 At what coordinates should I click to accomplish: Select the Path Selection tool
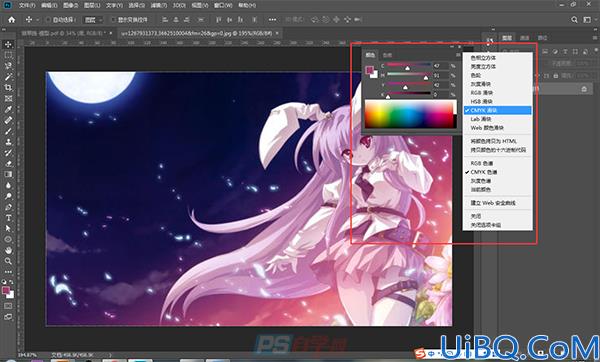pyautogui.click(x=8, y=228)
